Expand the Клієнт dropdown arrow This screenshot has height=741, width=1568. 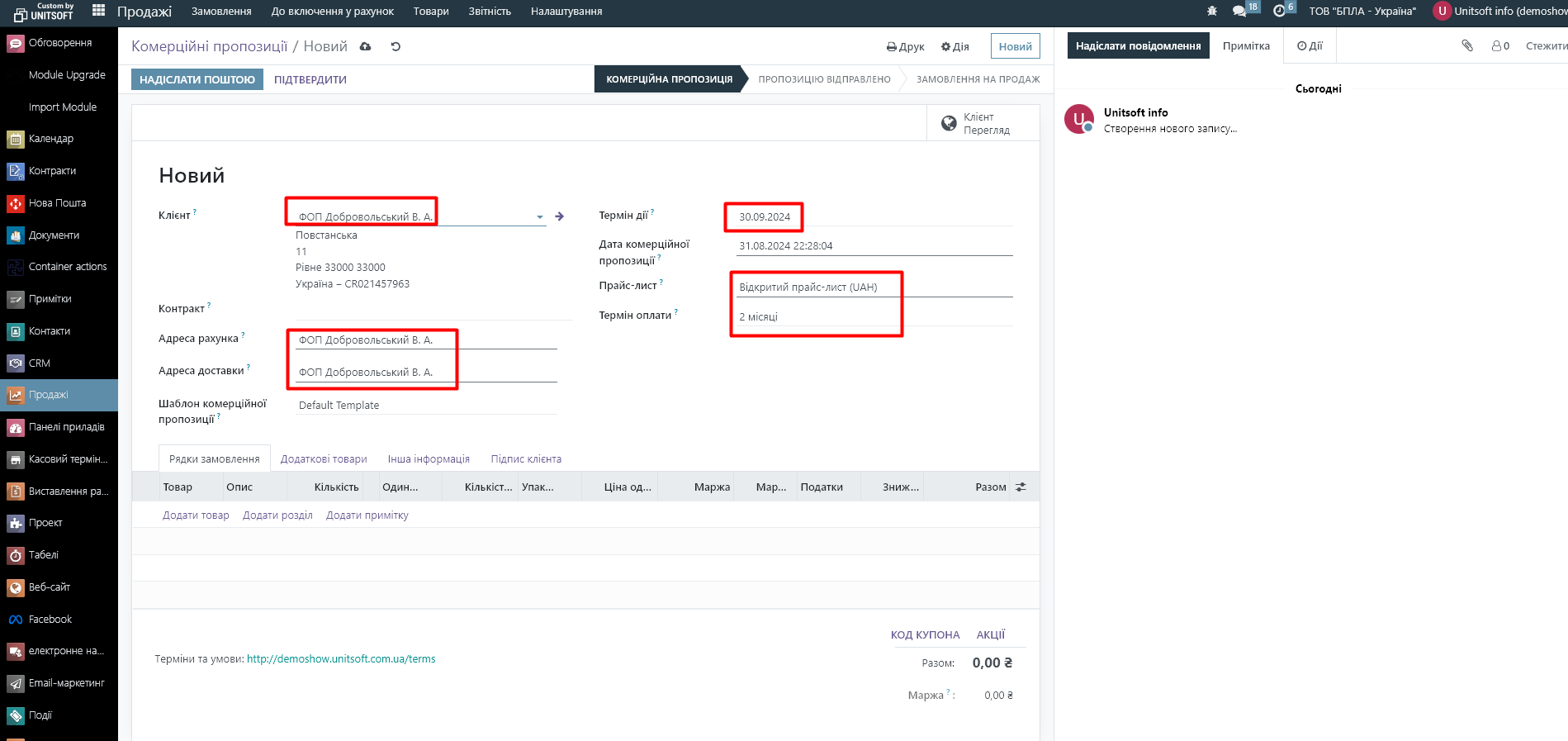[x=540, y=217]
